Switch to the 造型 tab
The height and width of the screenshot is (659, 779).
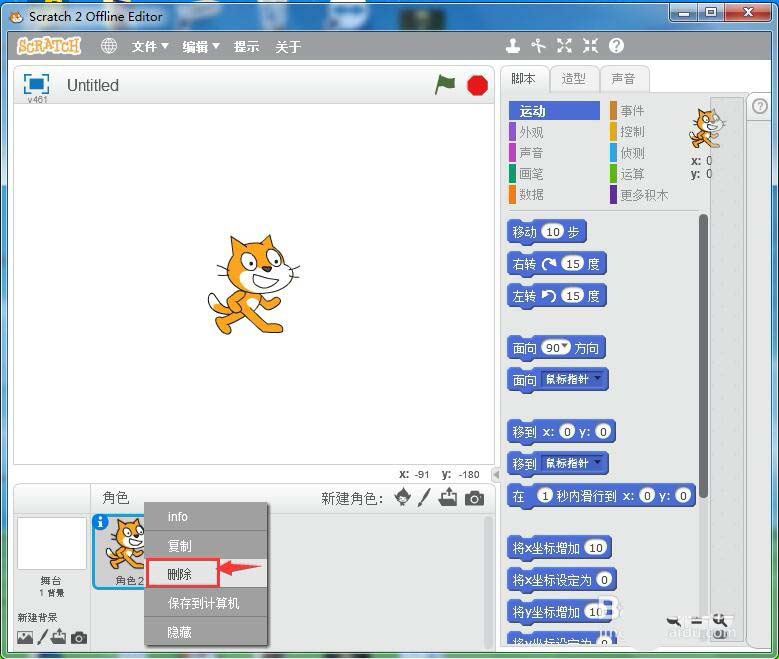pos(574,79)
